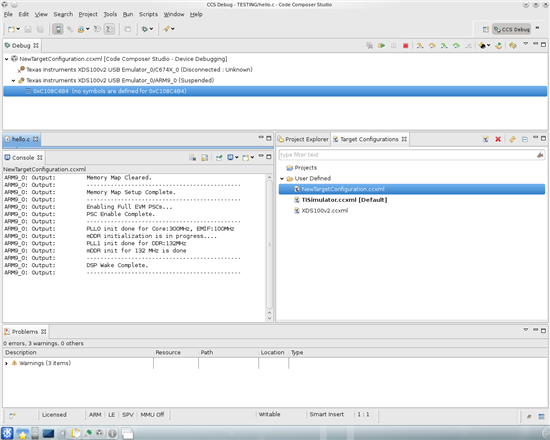Open the Display Selected Console dropdown
The width and height of the screenshot is (550, 440).
[237, 158]
